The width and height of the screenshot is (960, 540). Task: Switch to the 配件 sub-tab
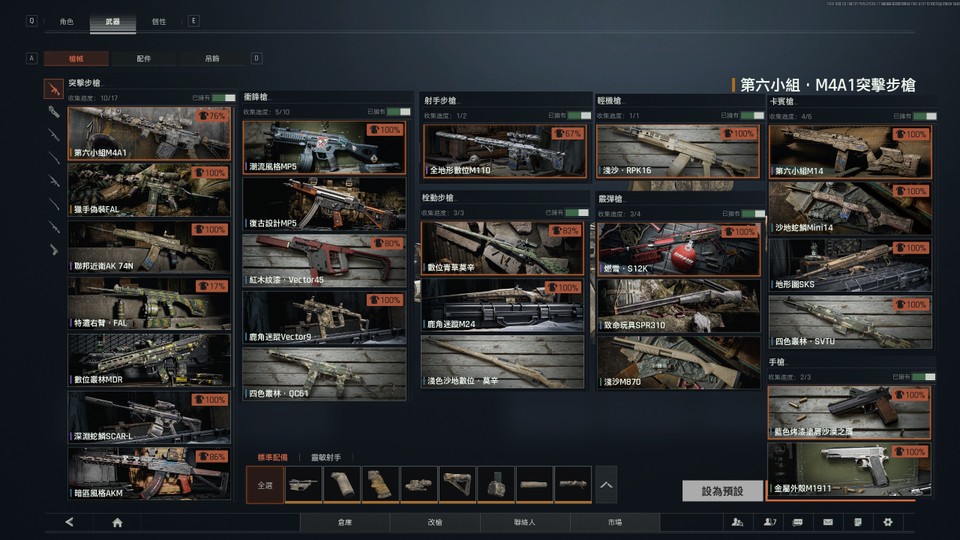click(143, 58)
